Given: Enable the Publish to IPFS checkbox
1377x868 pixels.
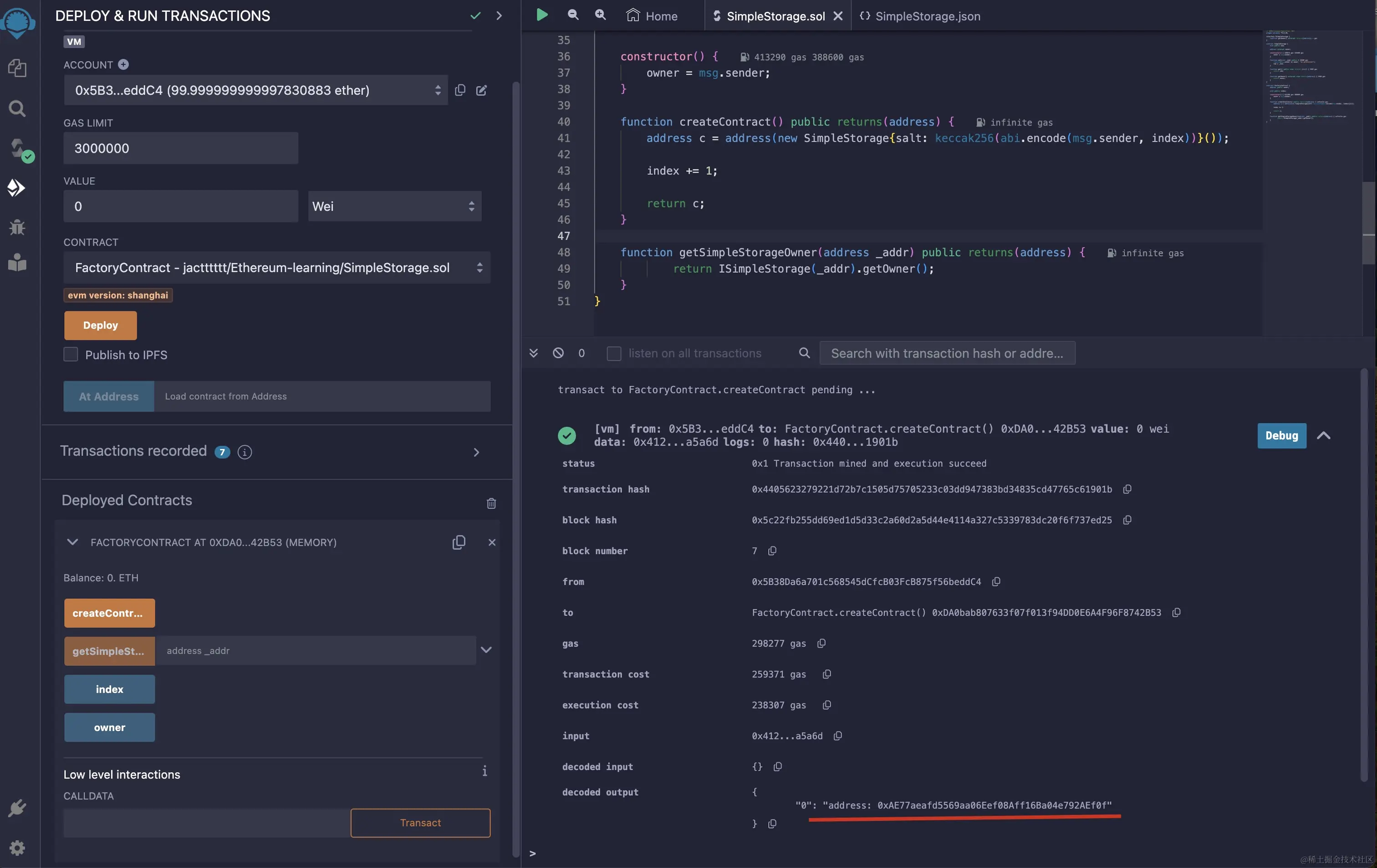Looking at the screenshot, I should coord(70,354).
